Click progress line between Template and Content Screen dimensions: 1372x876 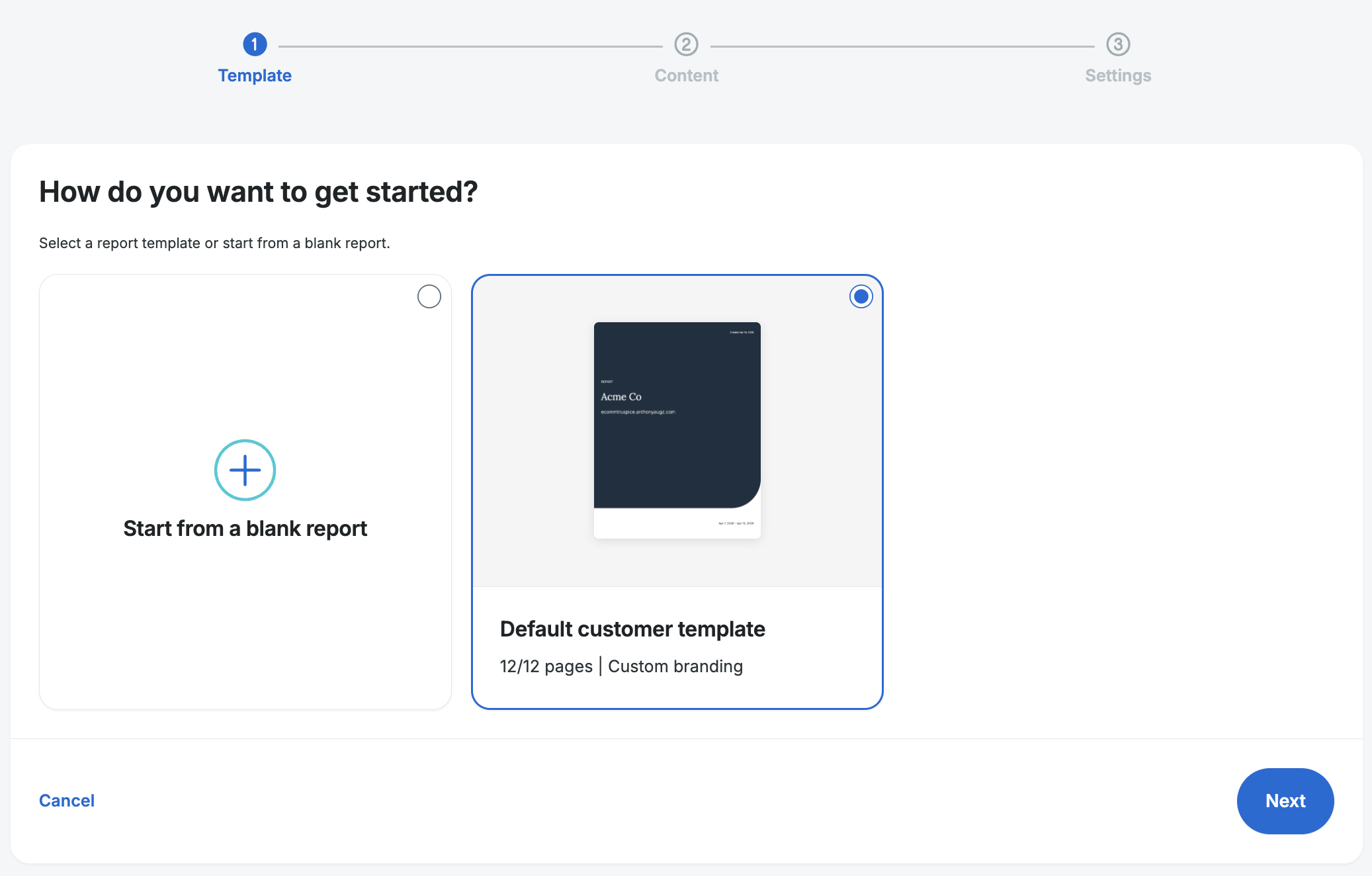pyautogui.click(x=470, y=46)
